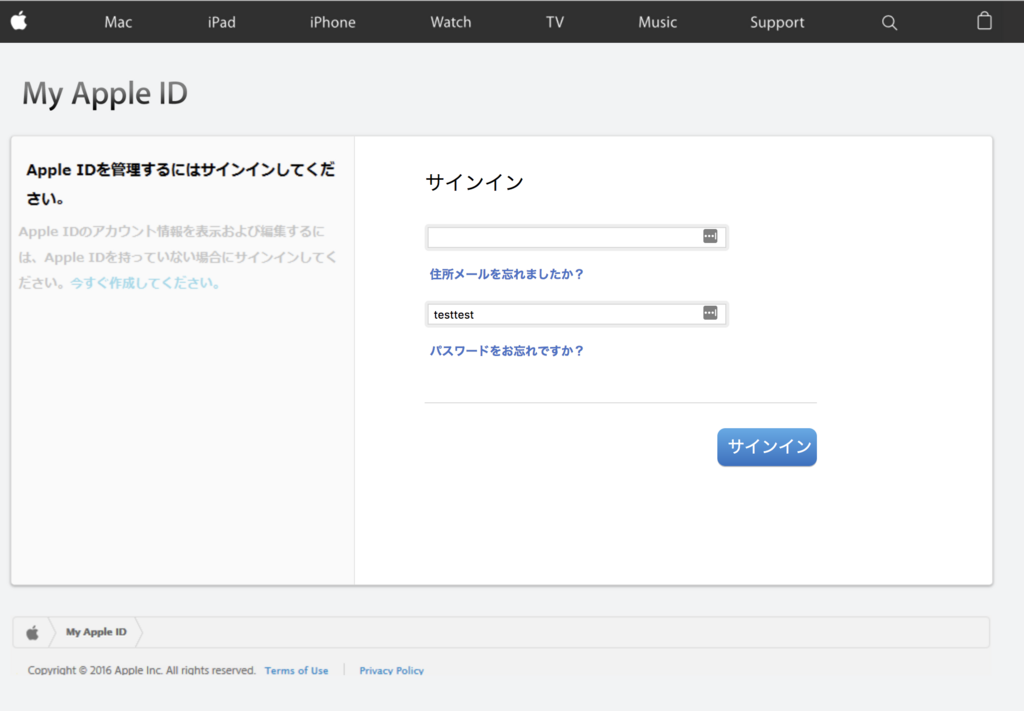1024x711 pixels.
Task: Click the My Apple ID breadcrumb item
Action: pos(96,632)
